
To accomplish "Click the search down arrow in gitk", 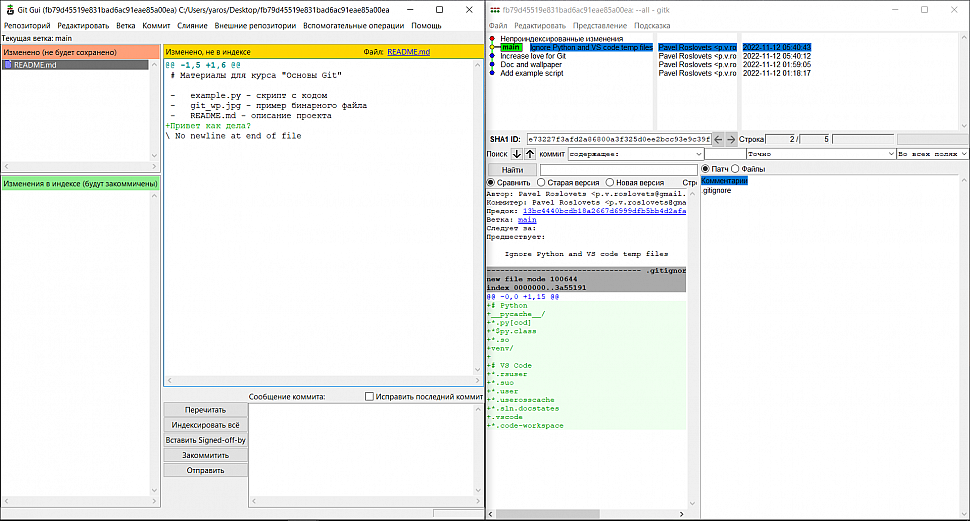I will click(x=517, y=154).
